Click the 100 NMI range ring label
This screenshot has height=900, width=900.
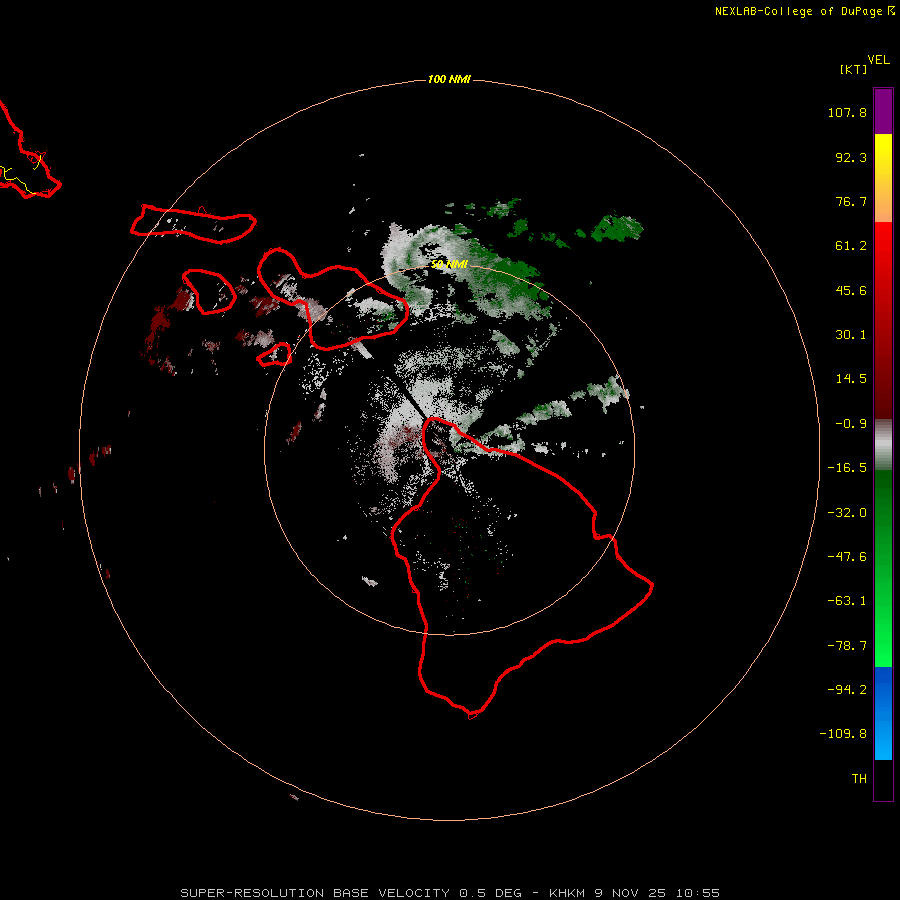click(x=449, y=79)
